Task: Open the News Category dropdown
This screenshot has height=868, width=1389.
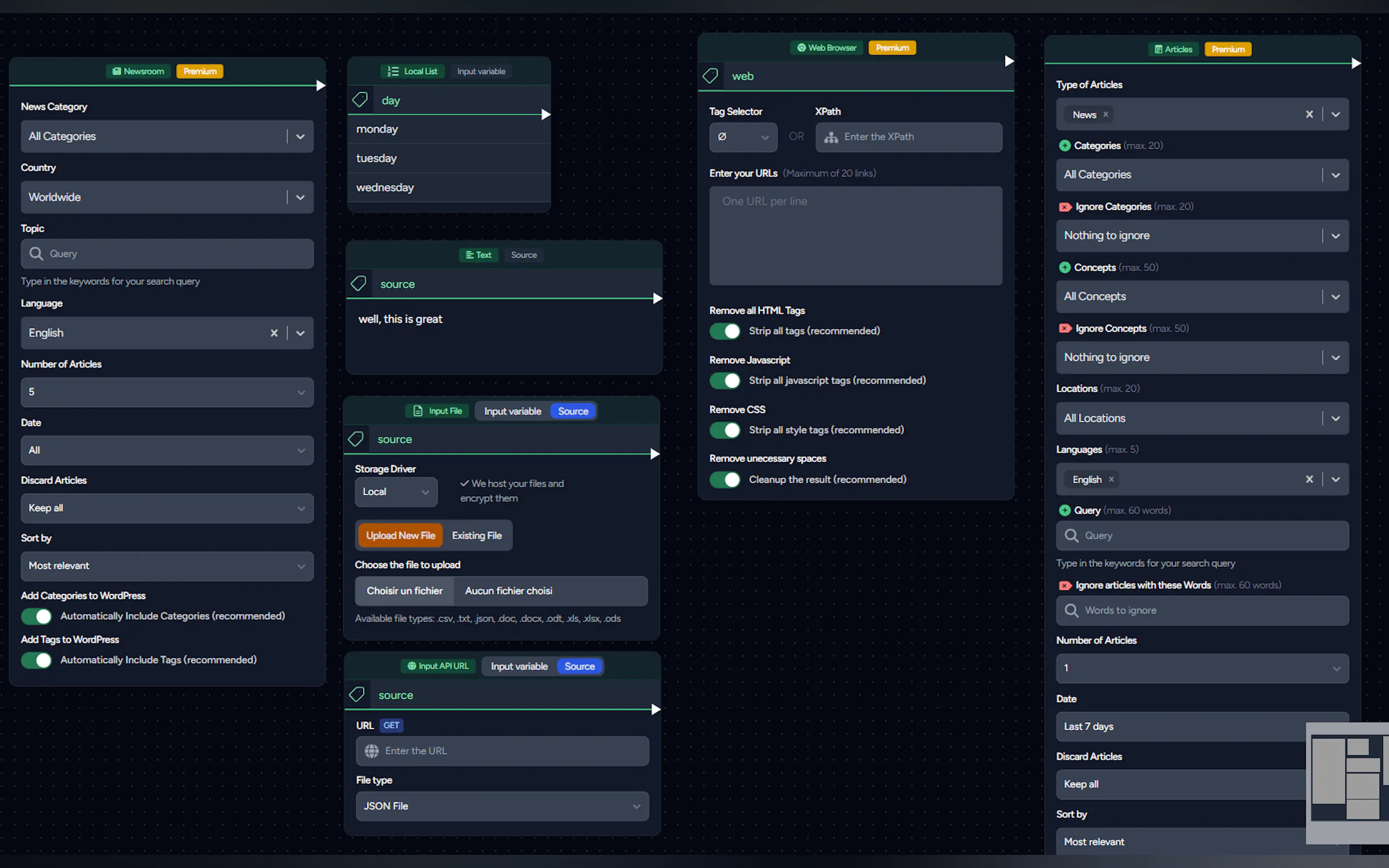Action: point(167,136)
